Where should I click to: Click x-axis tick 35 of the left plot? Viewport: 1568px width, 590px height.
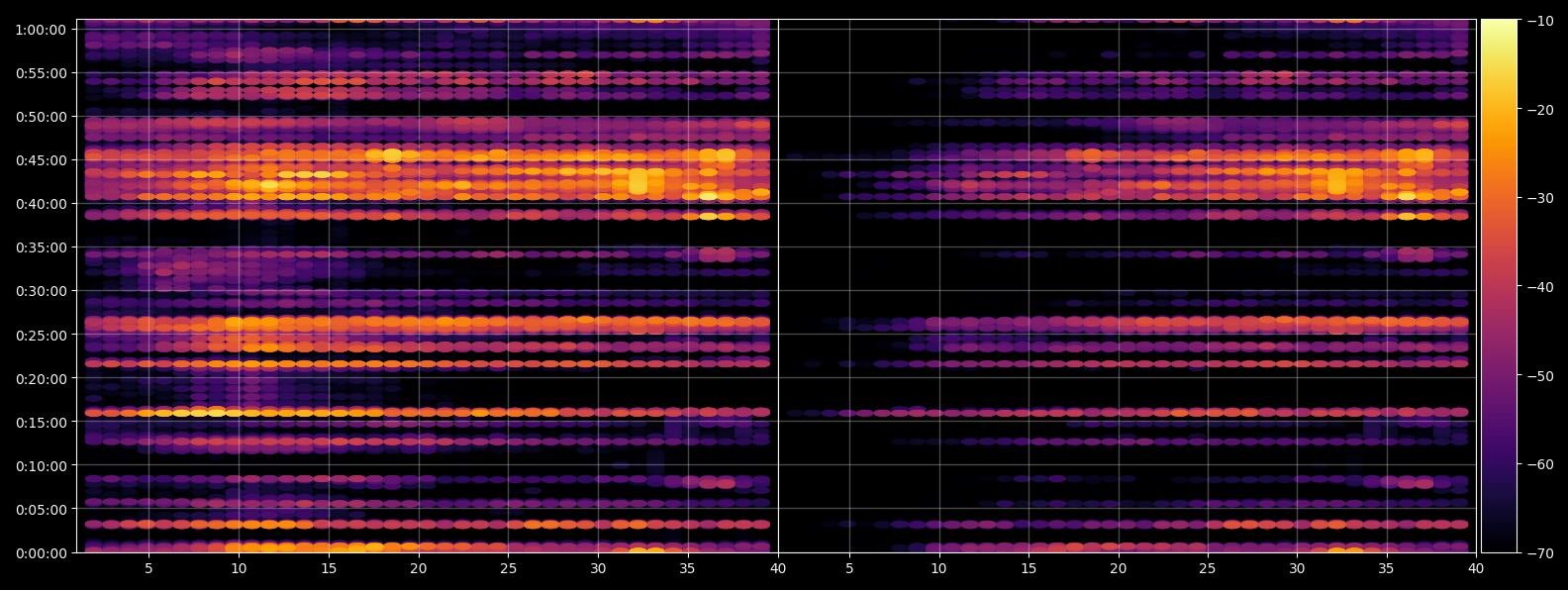click(x=688, y=569)
